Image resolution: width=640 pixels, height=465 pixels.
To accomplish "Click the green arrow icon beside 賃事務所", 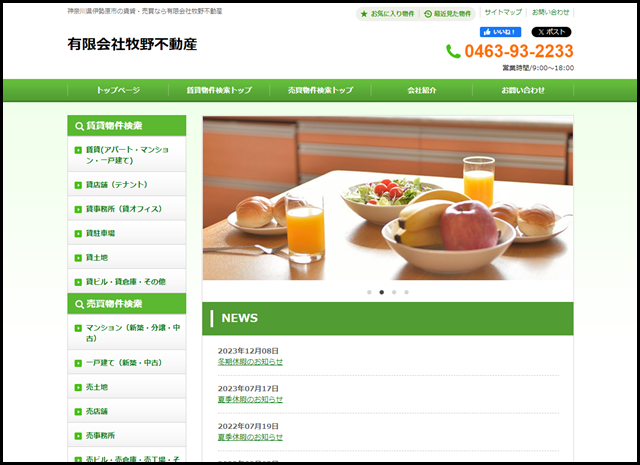I will [x=78, y=209].
